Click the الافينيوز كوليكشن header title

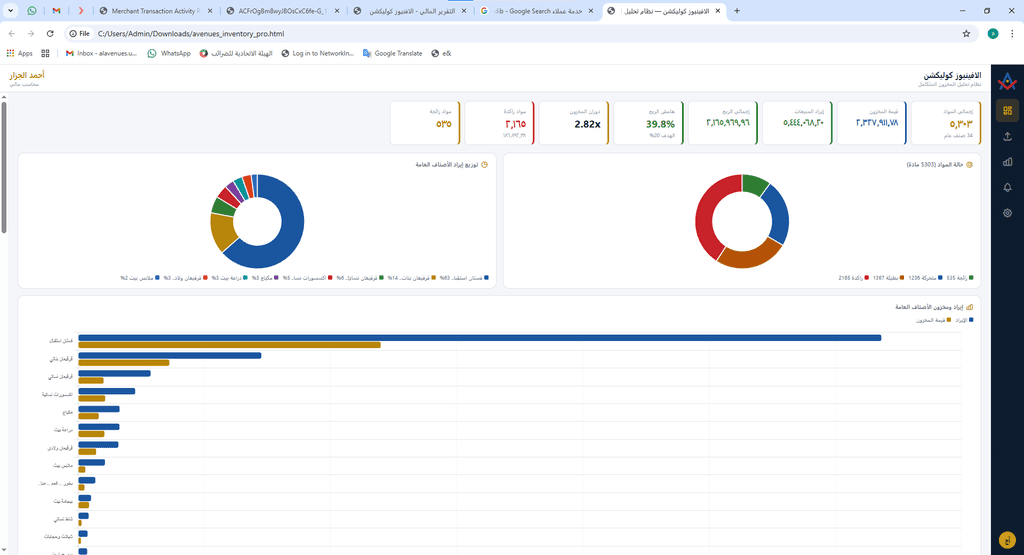click(952, 75)
